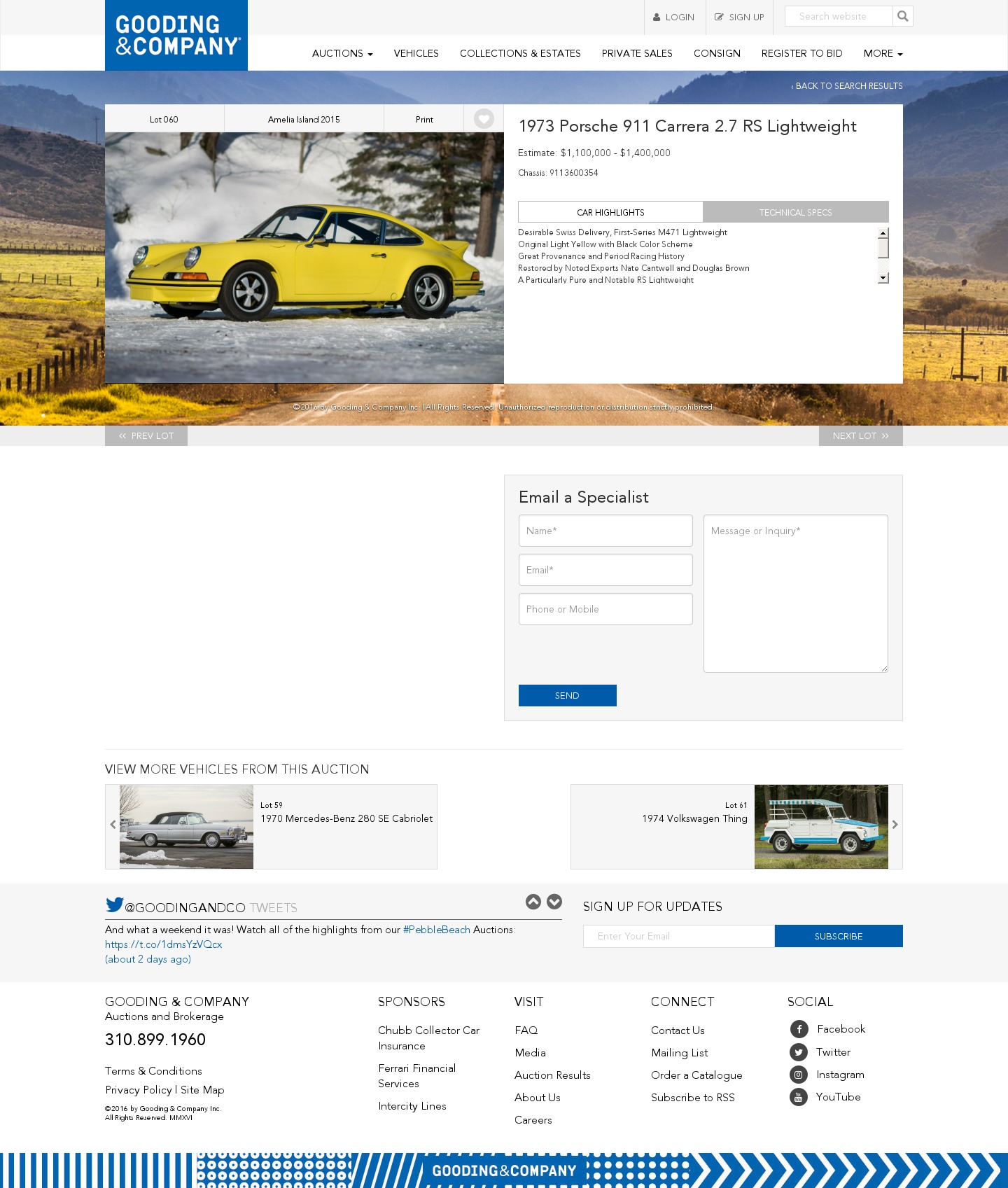Click the Twitter circle icon in footer
This screenshot has width=1008, height=1188.
pos(799,1052)
